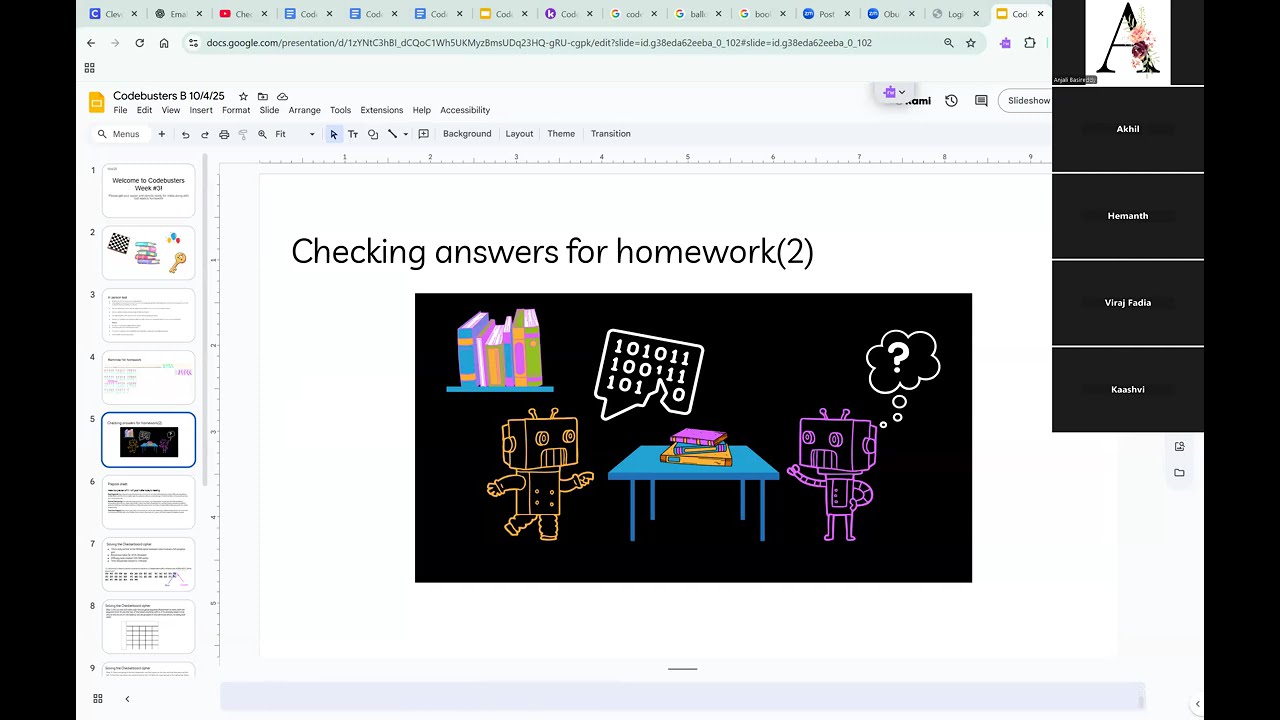Open the grid view icon at bottom left

98,698
